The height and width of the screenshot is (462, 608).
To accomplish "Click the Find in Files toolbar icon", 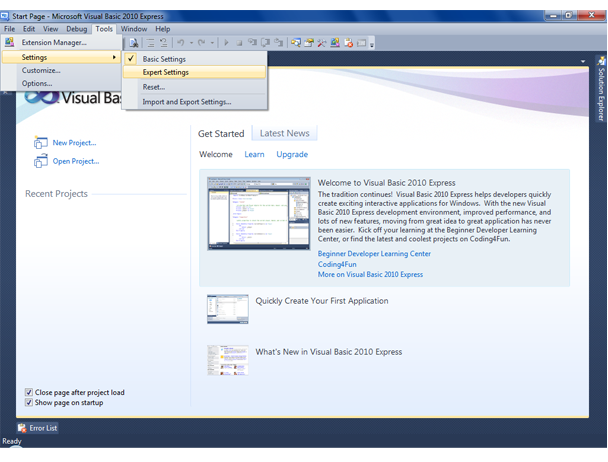I will coord(134,43).
